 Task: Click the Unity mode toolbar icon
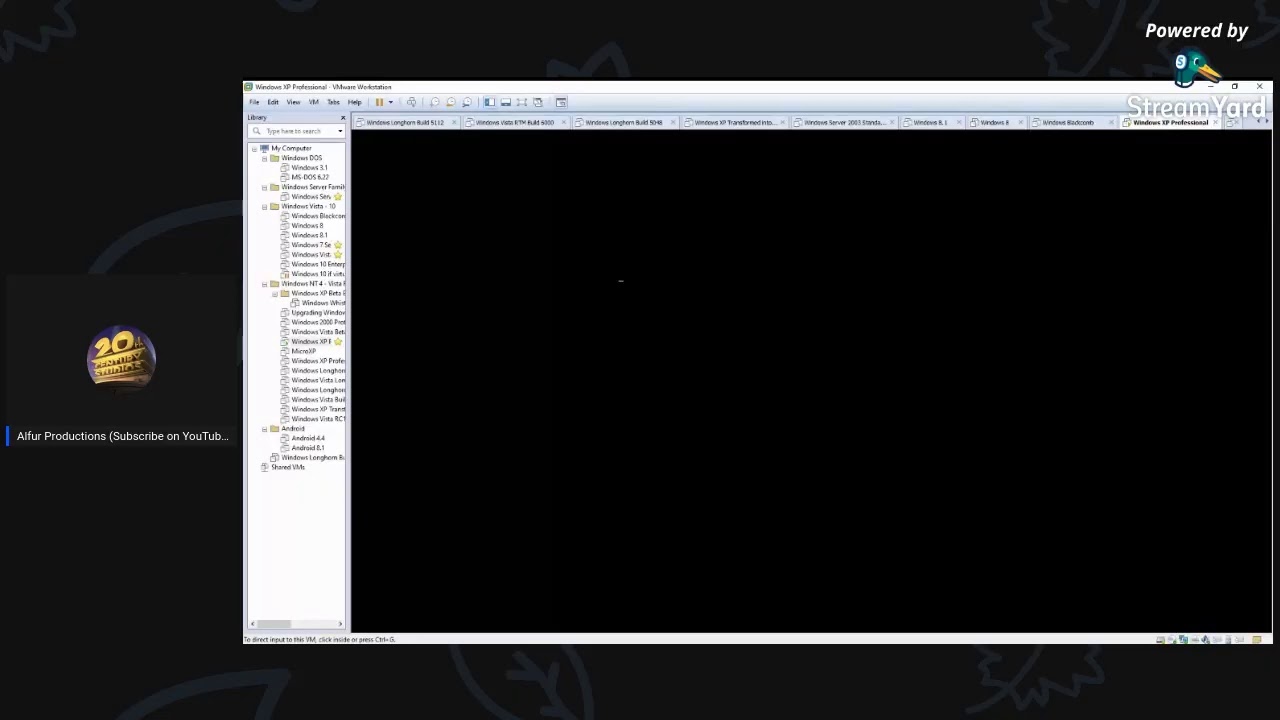click(538, 102)
